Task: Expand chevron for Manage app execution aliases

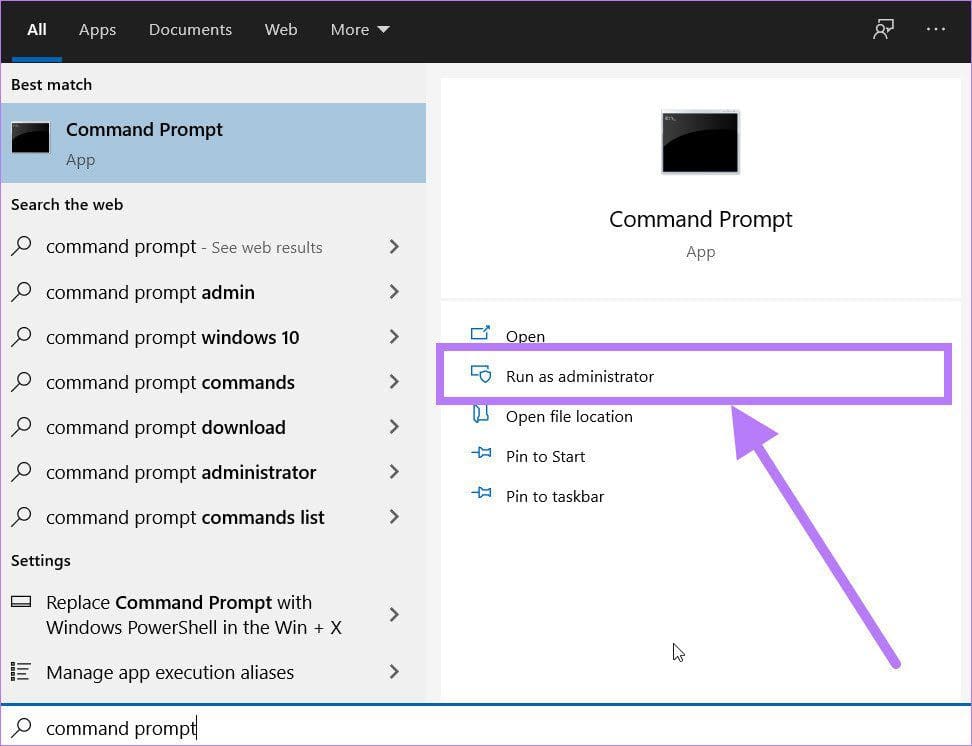Action: click(394, 672)
